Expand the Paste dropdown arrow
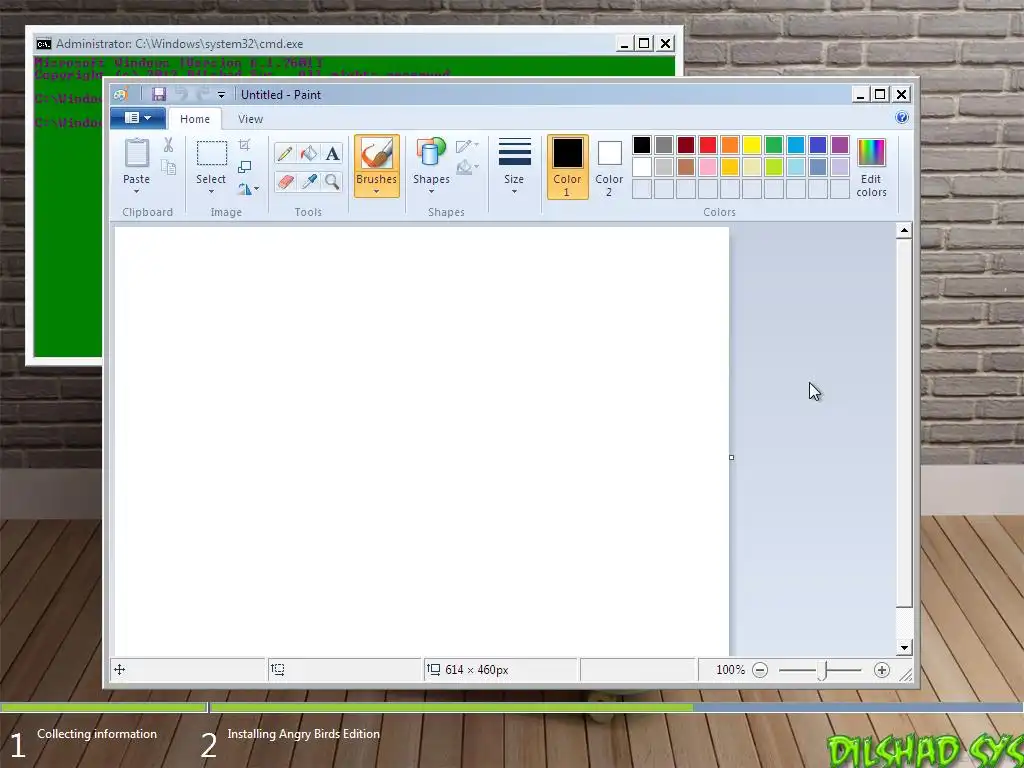 pos(136,191)
